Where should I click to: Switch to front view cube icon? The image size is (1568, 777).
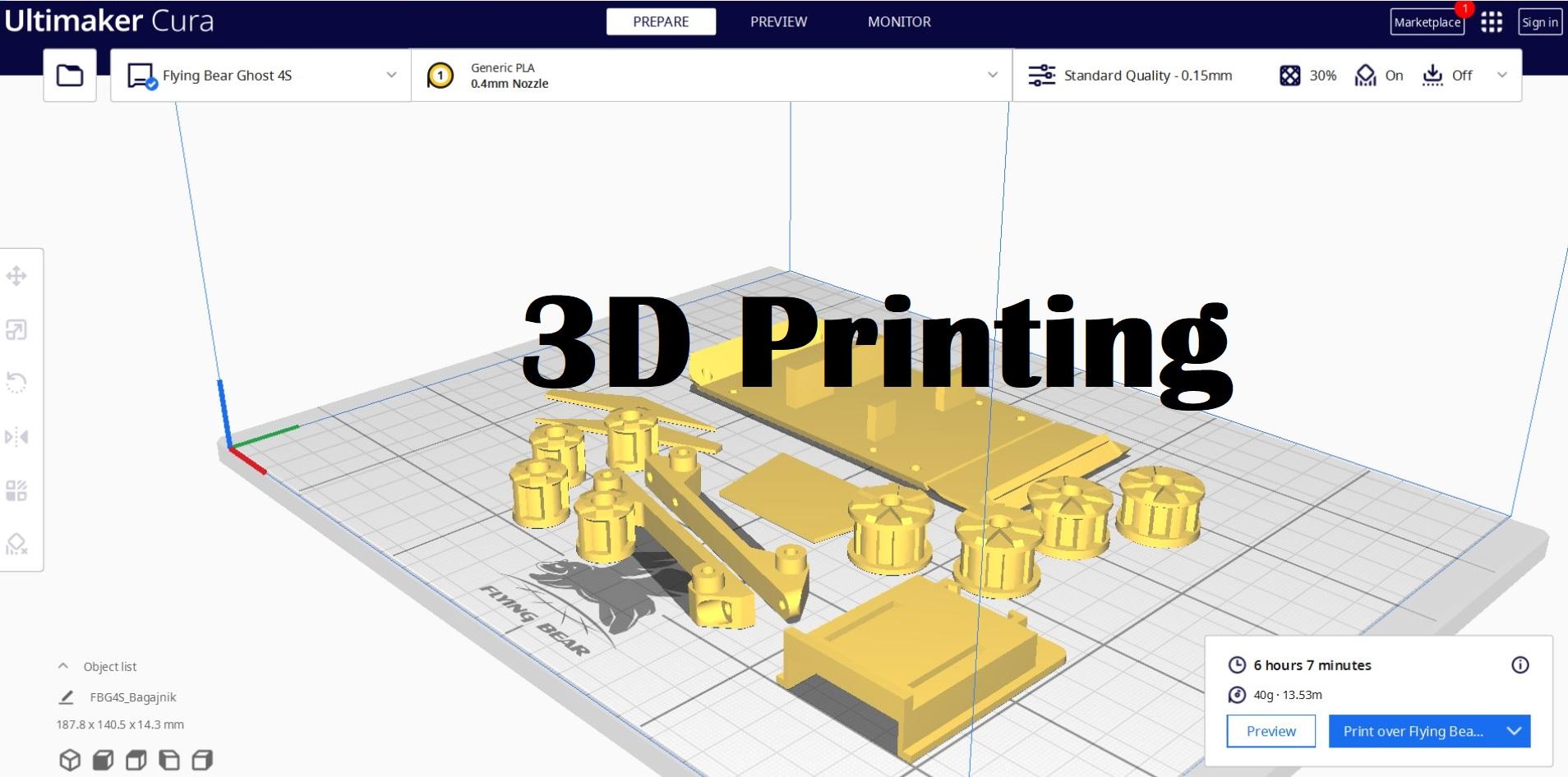pos(104,760)
